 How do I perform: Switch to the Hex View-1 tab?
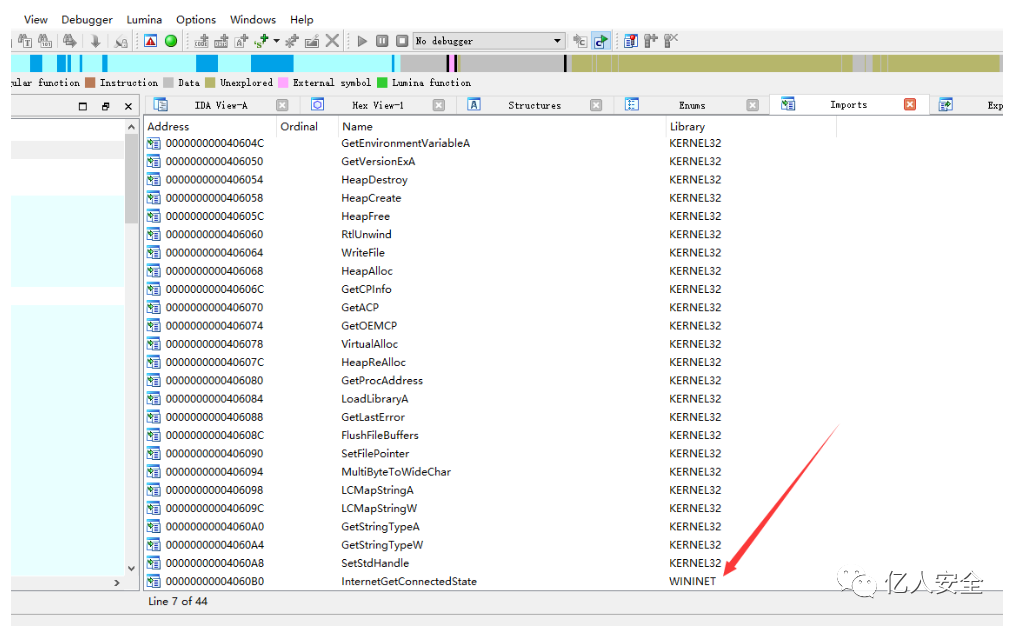point(377,105)
